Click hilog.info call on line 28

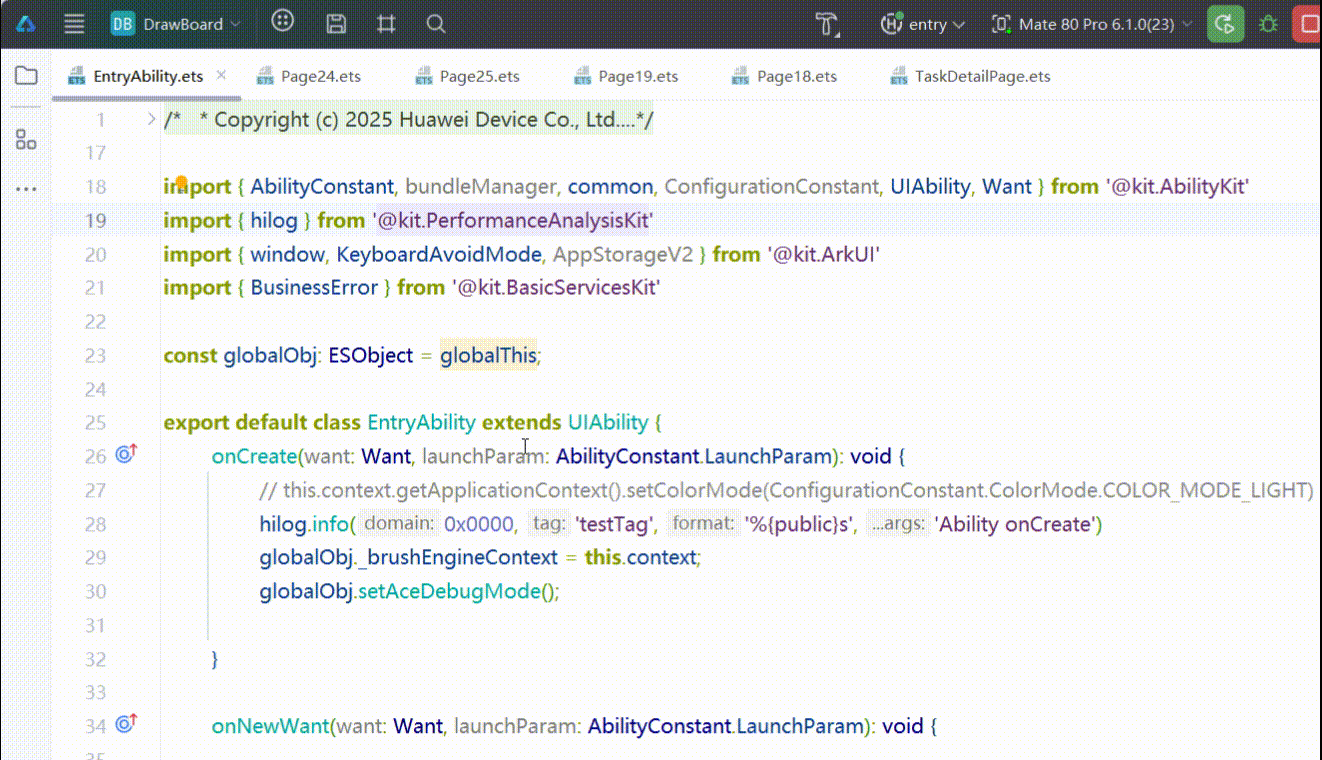tap(303, 523)
